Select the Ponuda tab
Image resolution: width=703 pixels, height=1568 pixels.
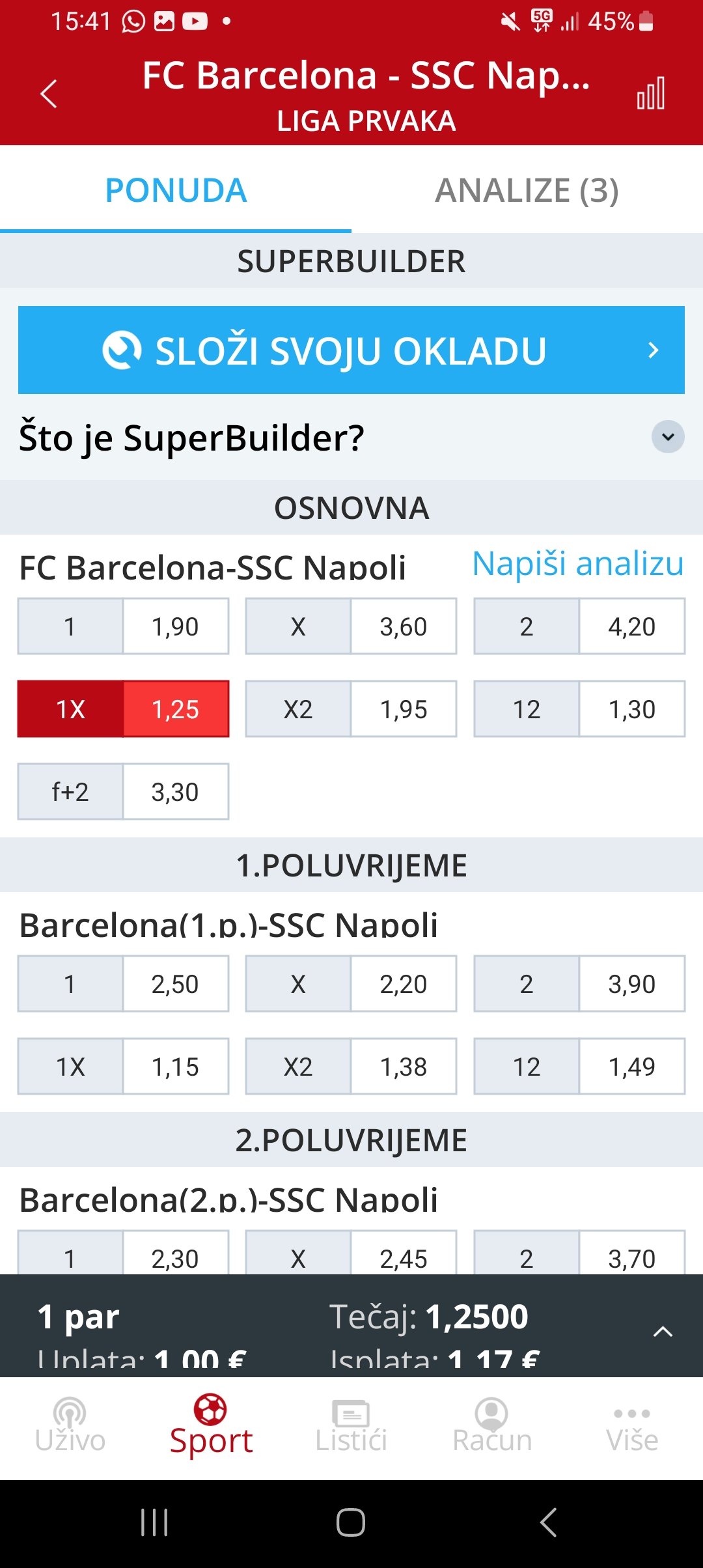(x=176, y=190)
